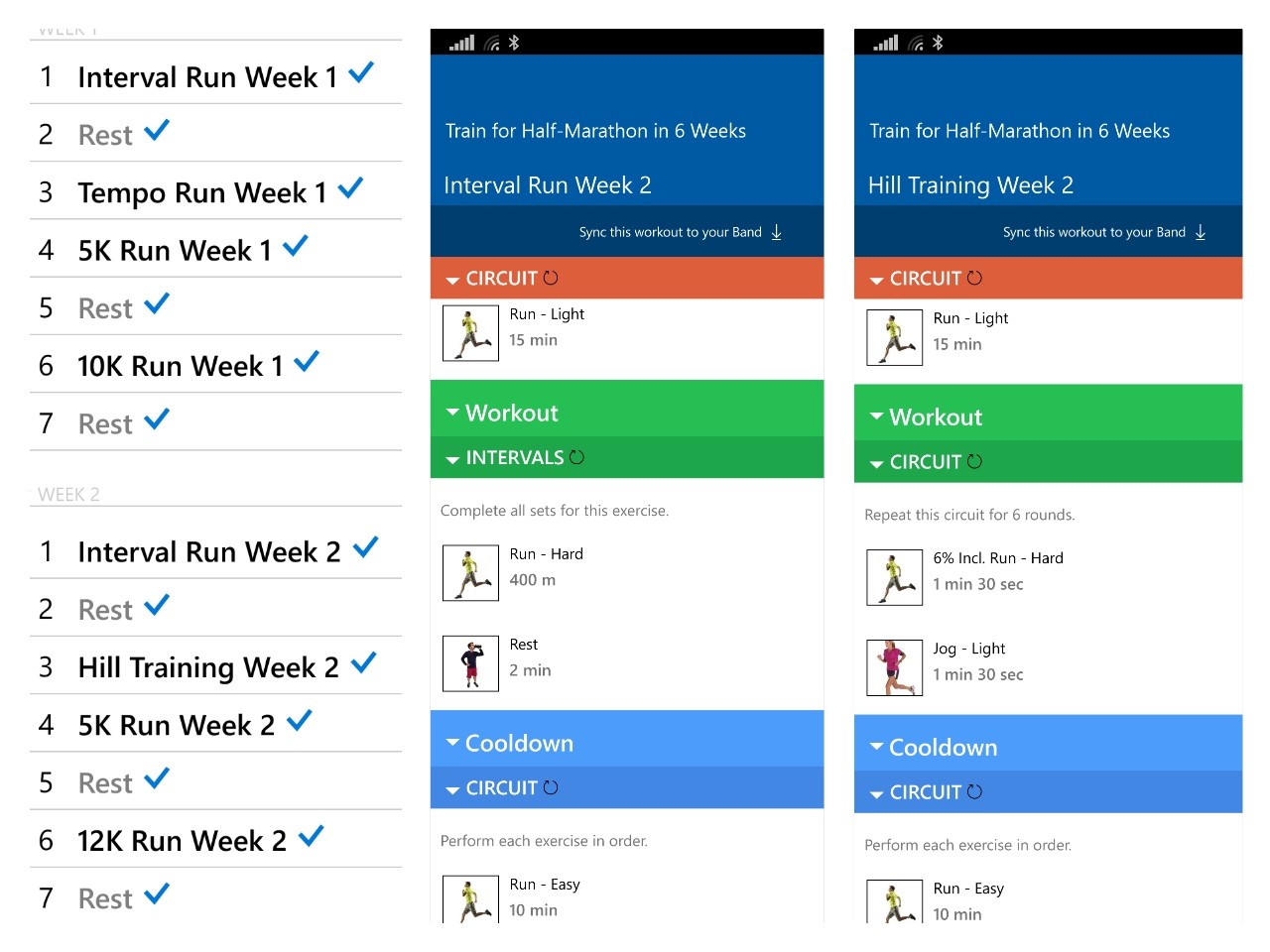
Task: Toggle the checkmark beside Hill Training Week 2
Action: pos(364,661)
